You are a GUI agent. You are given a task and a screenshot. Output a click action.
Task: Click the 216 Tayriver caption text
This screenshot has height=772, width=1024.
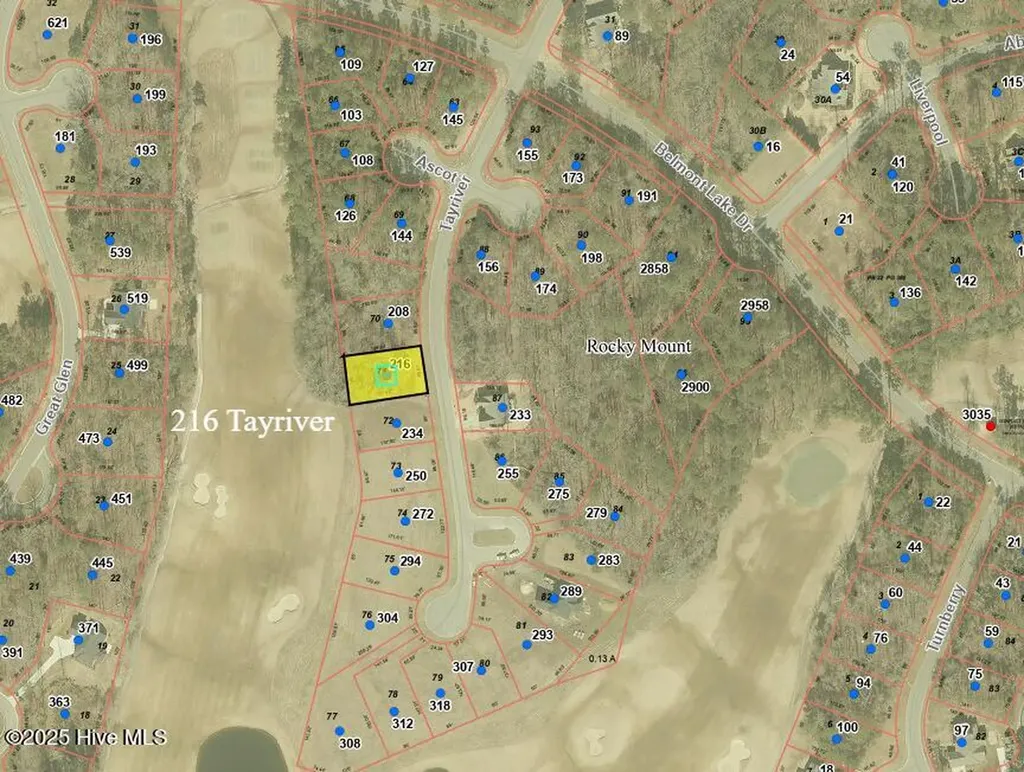[x=252, y=422]
